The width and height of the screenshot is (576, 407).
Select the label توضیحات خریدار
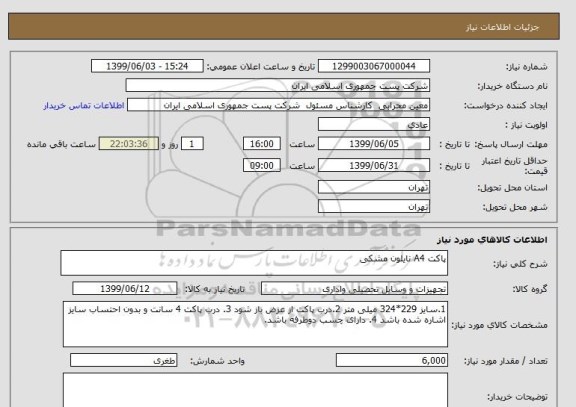point(517,397)
